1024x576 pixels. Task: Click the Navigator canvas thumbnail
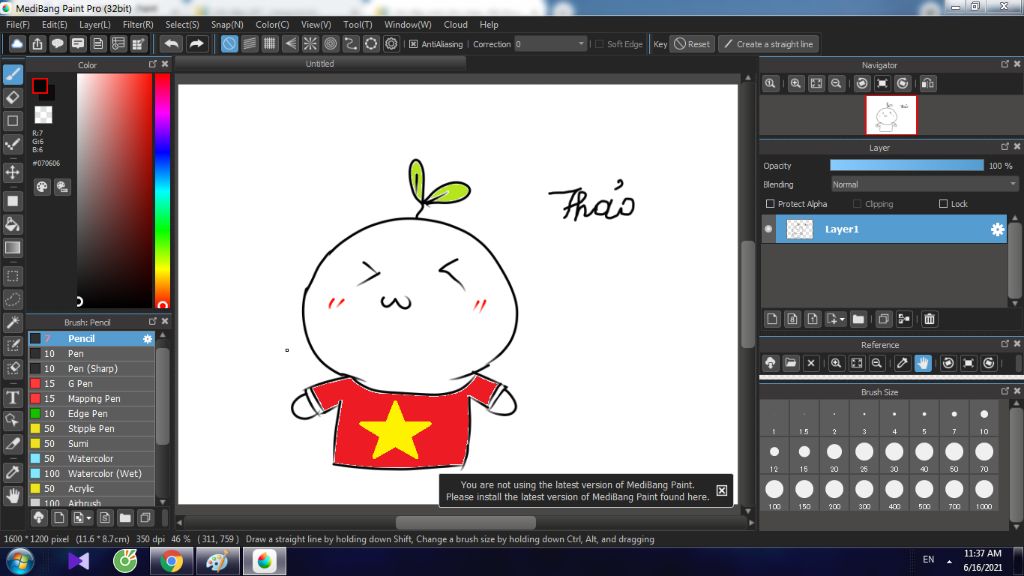click(891, 115)
